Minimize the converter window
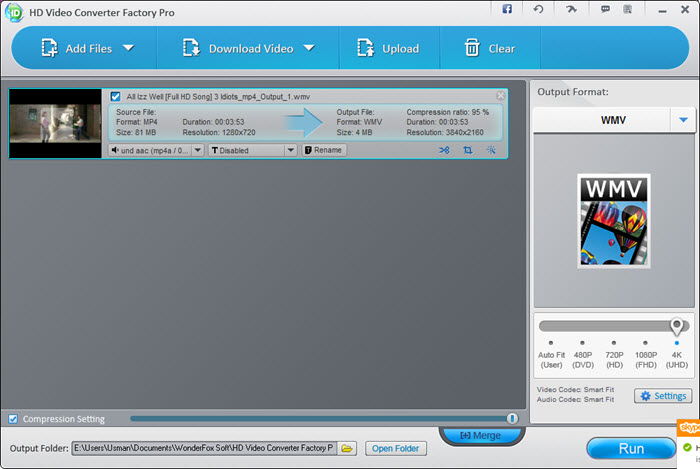700x469 pixels. (662, 10)
